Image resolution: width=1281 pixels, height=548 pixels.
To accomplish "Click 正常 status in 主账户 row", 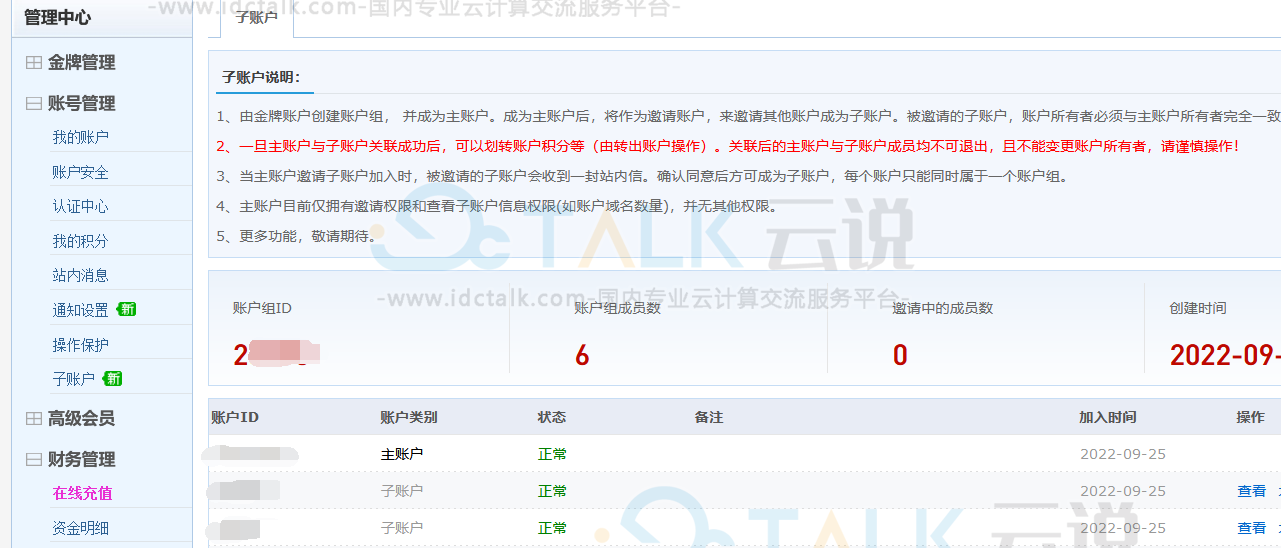I will click(552, 454).
